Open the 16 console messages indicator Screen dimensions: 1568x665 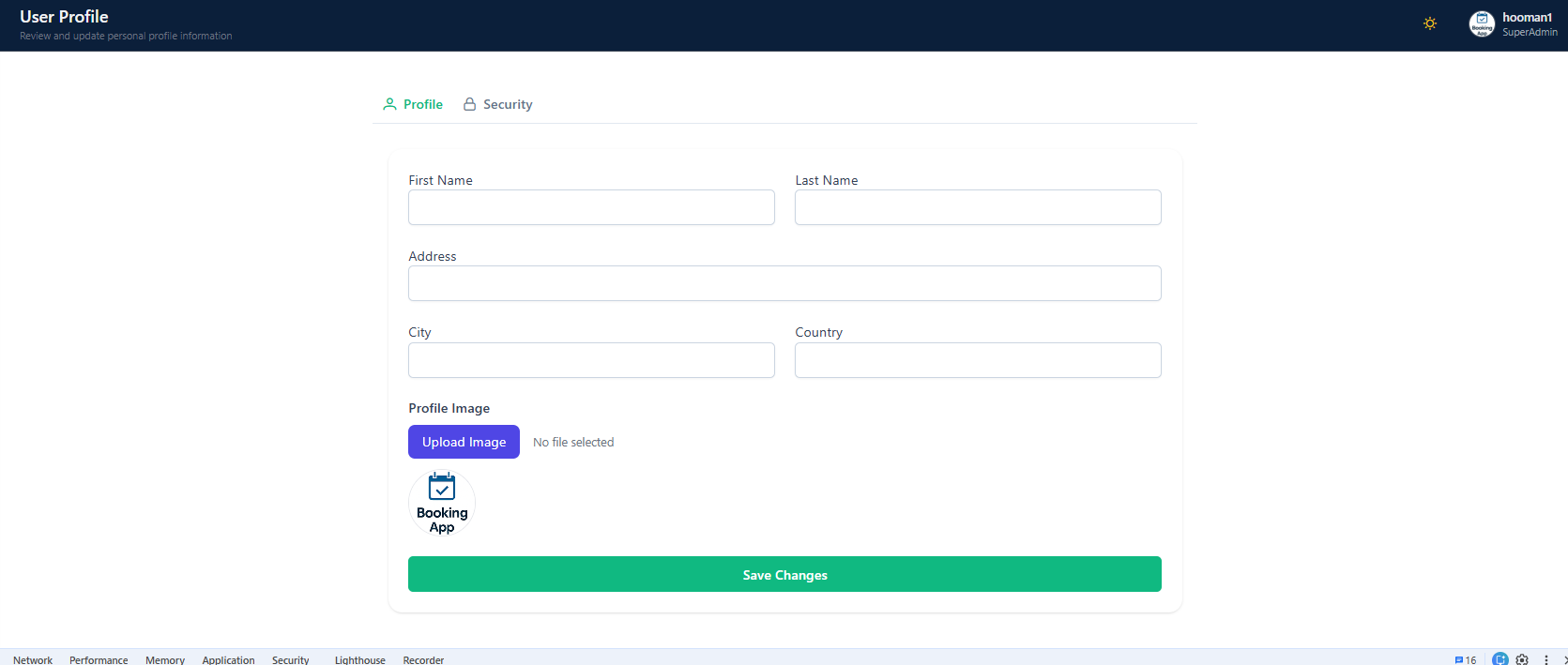pos(1466,659)
